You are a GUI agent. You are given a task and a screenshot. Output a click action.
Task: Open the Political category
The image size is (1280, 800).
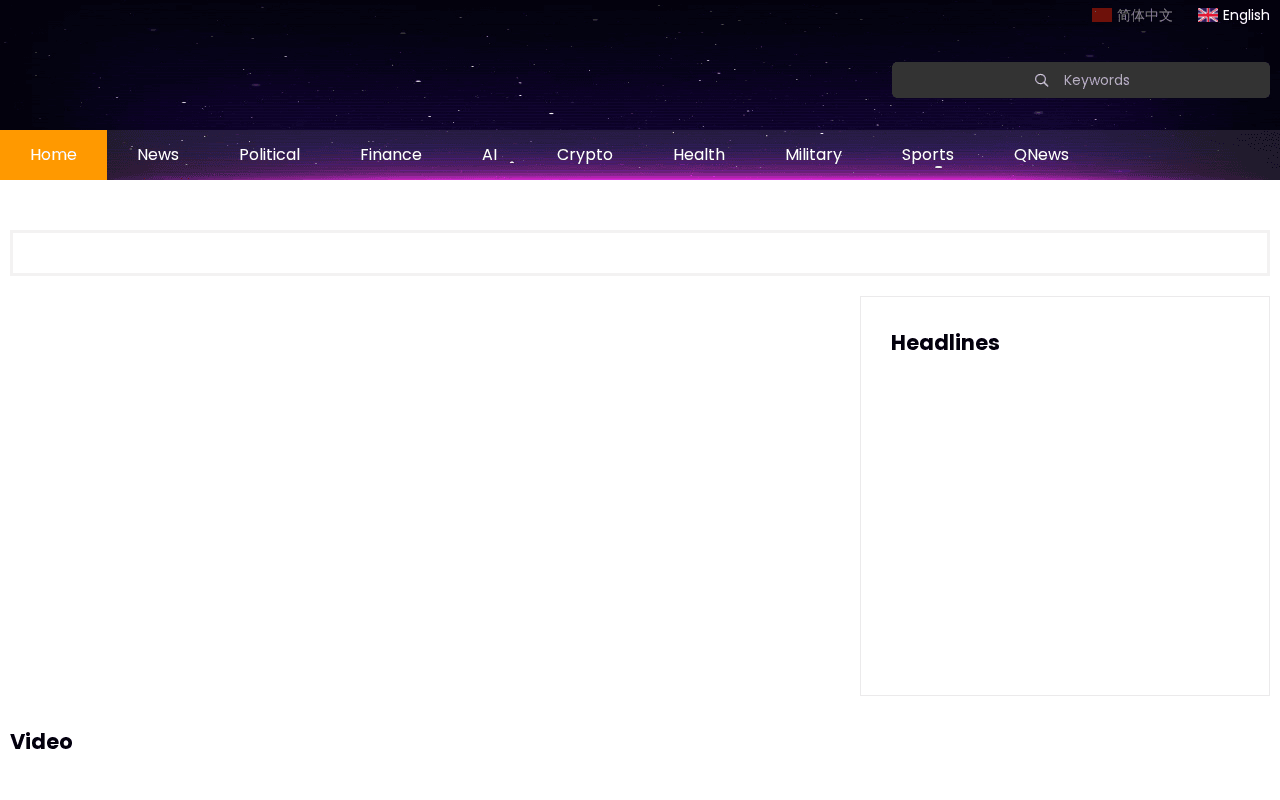click(269, 155)
